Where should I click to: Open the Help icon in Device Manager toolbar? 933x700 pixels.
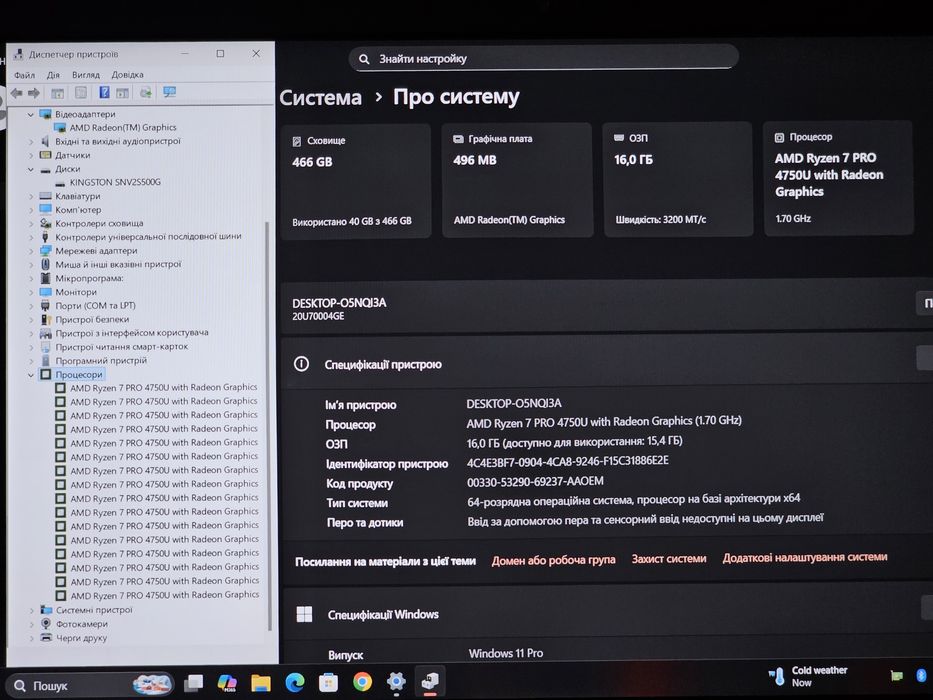coord(104,92)
